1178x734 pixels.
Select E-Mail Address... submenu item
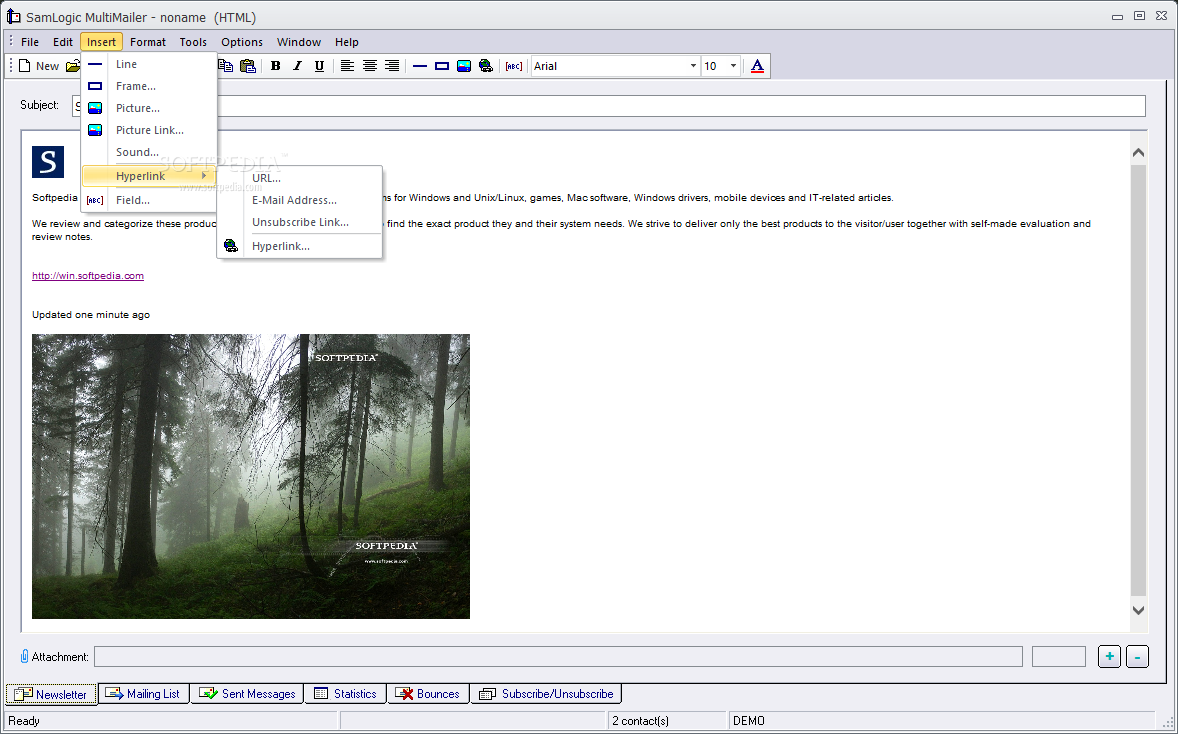(300, 200)
